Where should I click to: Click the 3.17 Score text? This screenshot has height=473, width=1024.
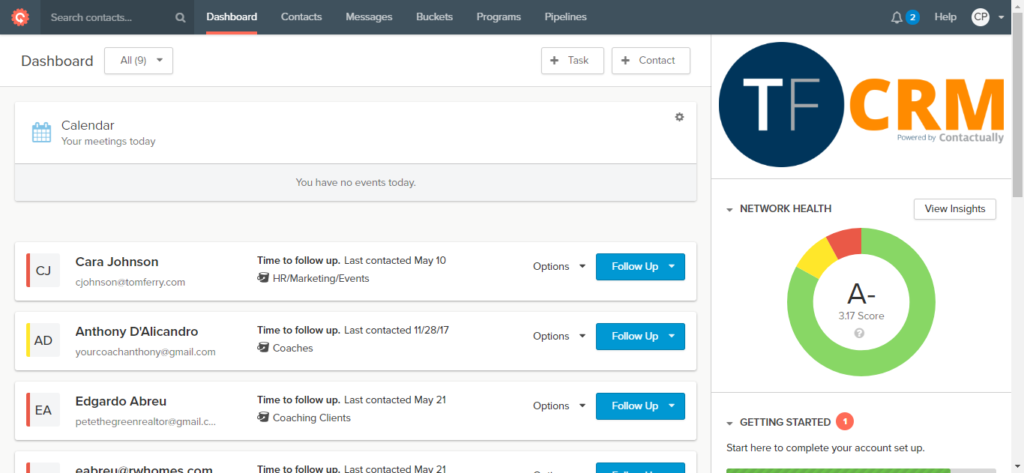[x=861, y=316]
